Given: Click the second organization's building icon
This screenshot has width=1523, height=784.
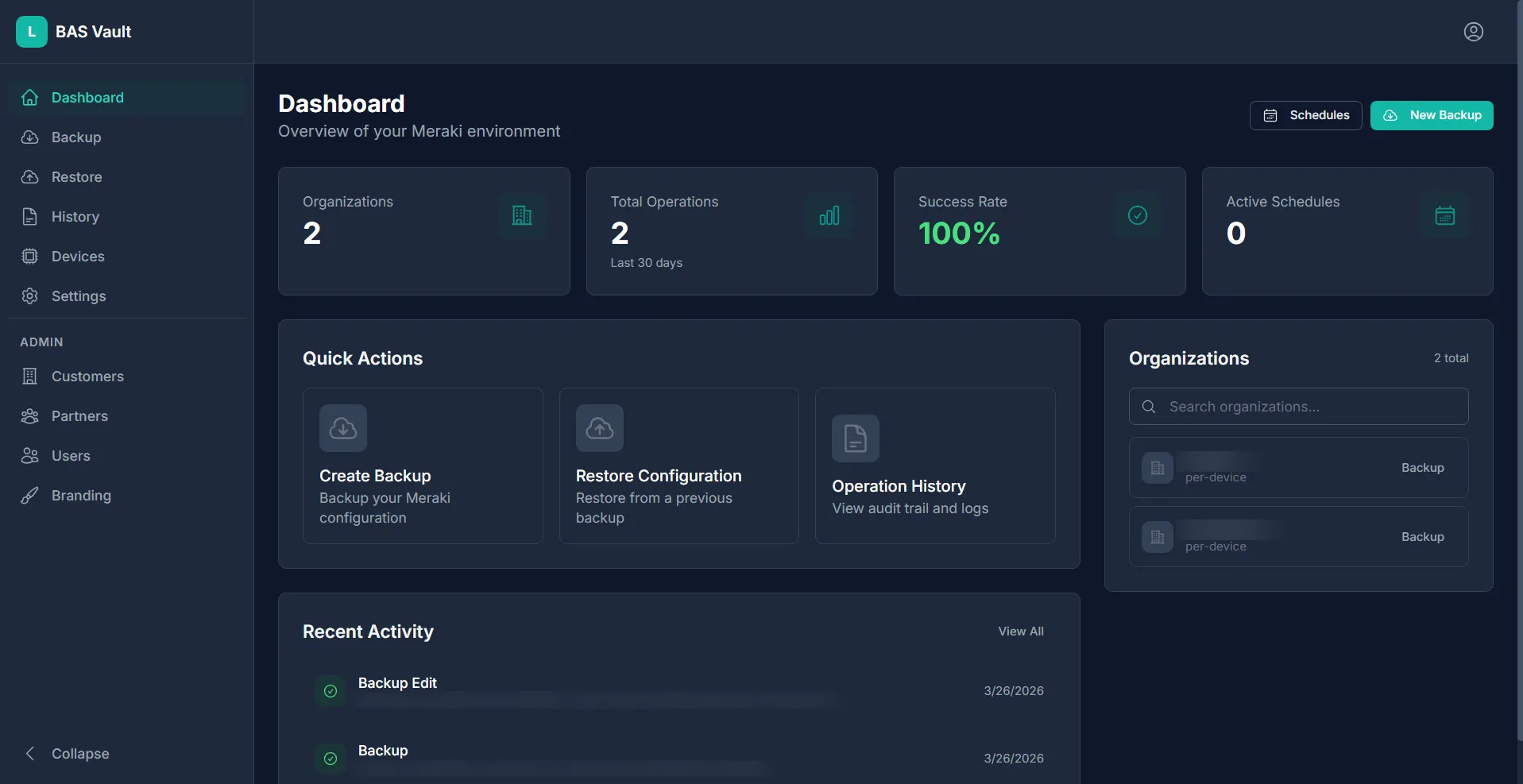Looking at the screenshot, I should click(x=1158, y=537).
